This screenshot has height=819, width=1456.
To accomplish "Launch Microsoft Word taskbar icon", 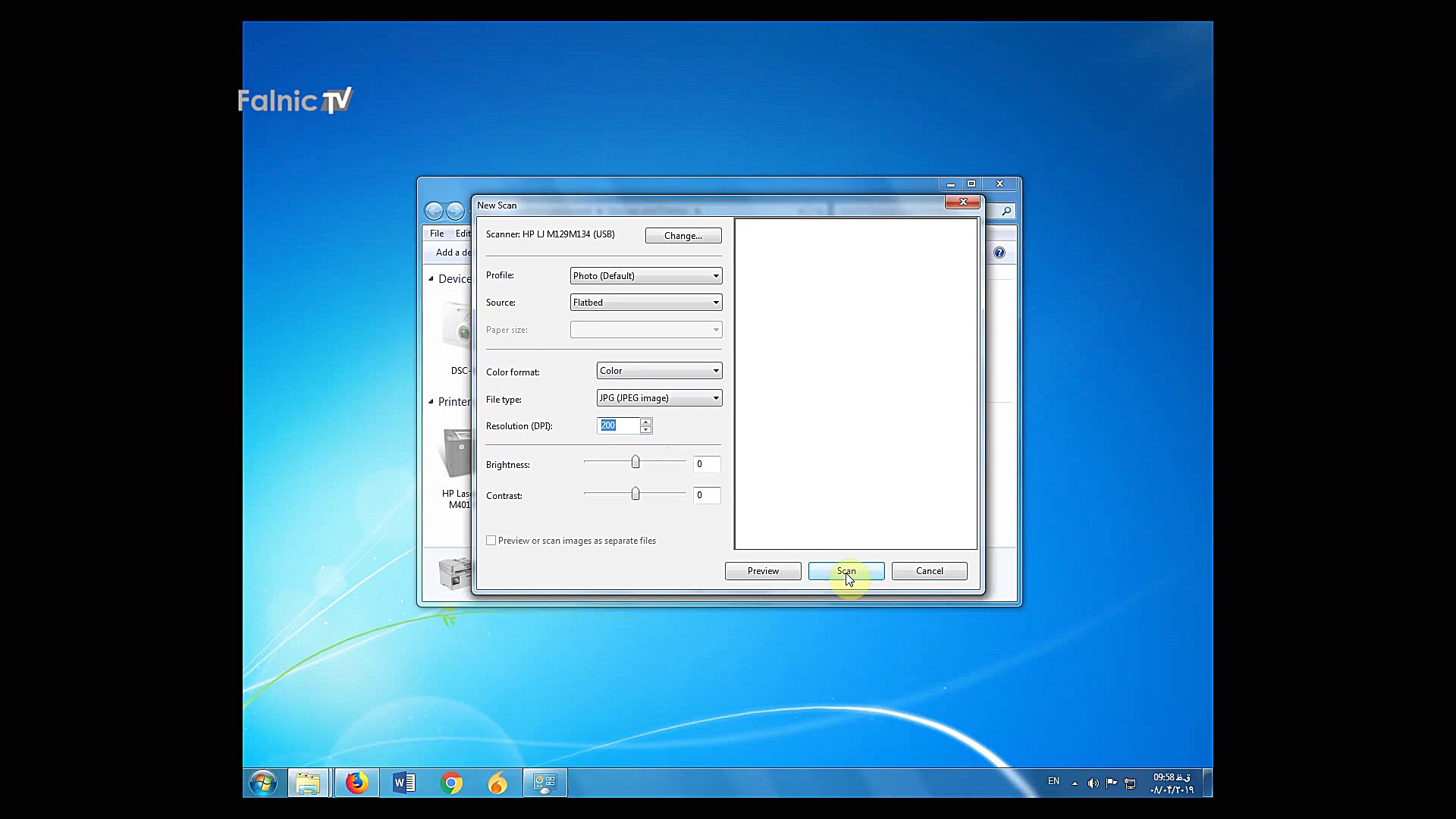I will point(403,783).
